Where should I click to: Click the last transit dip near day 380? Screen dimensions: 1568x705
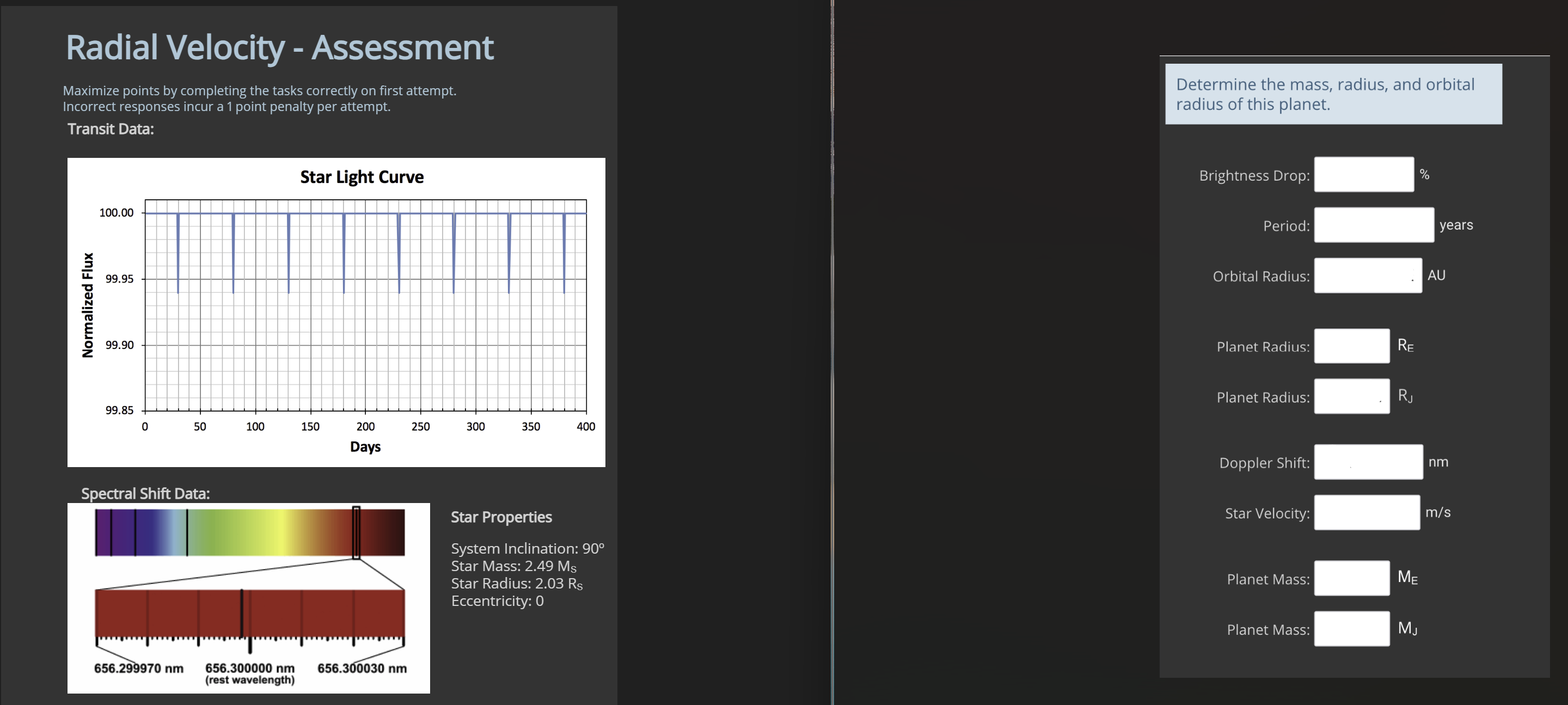coord(564,256)
